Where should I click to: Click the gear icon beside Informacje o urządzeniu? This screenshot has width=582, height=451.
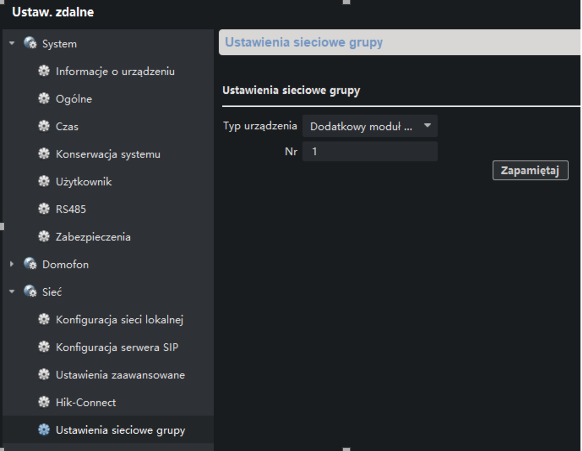pos(44,71)
